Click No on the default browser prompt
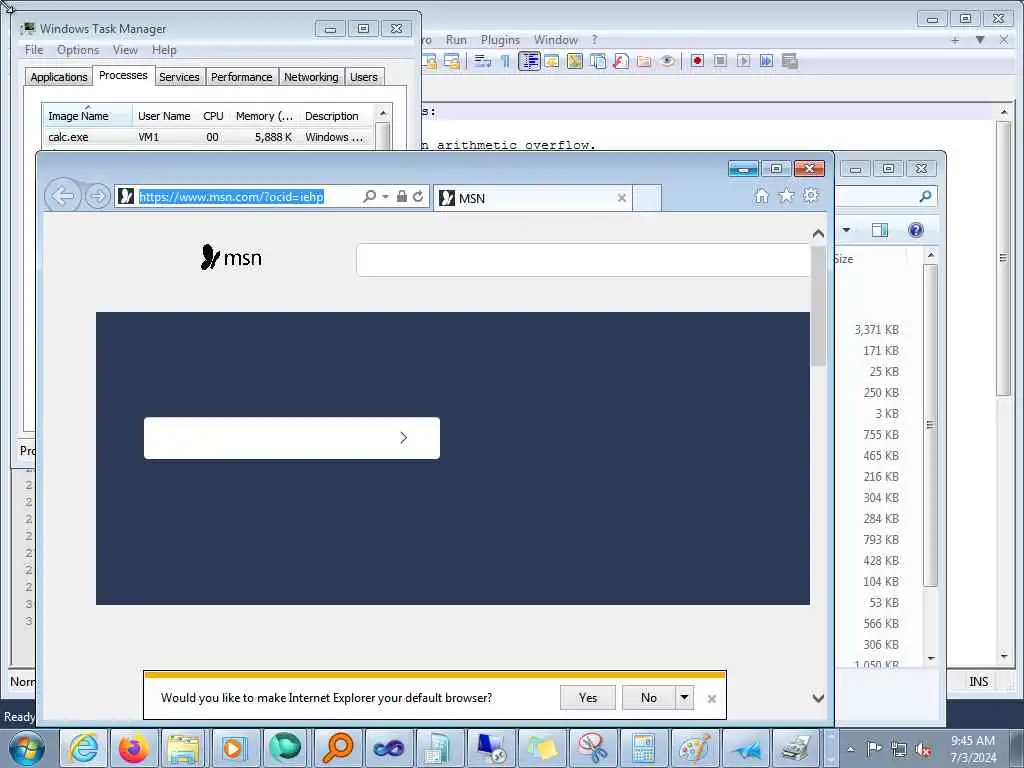The height and width of the screenshot is (768, 1024). (648, 697)
